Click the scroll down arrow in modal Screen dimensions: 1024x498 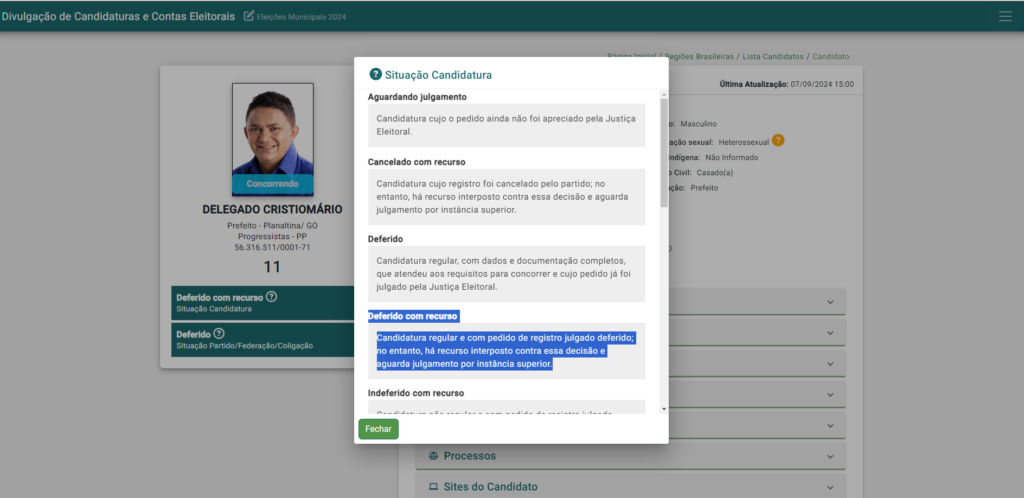(664, 409)
